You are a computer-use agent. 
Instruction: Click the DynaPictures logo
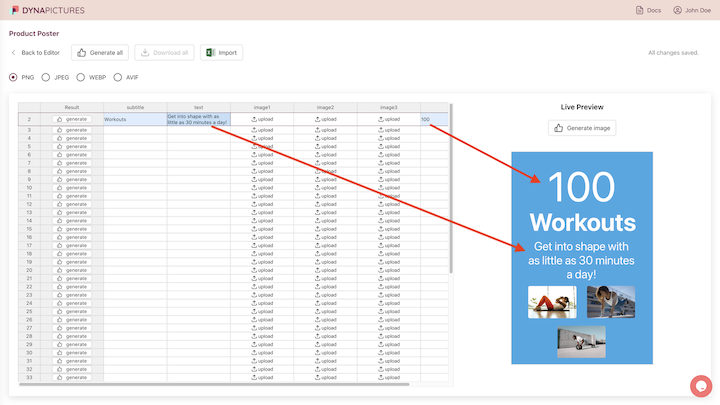(47, 10)
